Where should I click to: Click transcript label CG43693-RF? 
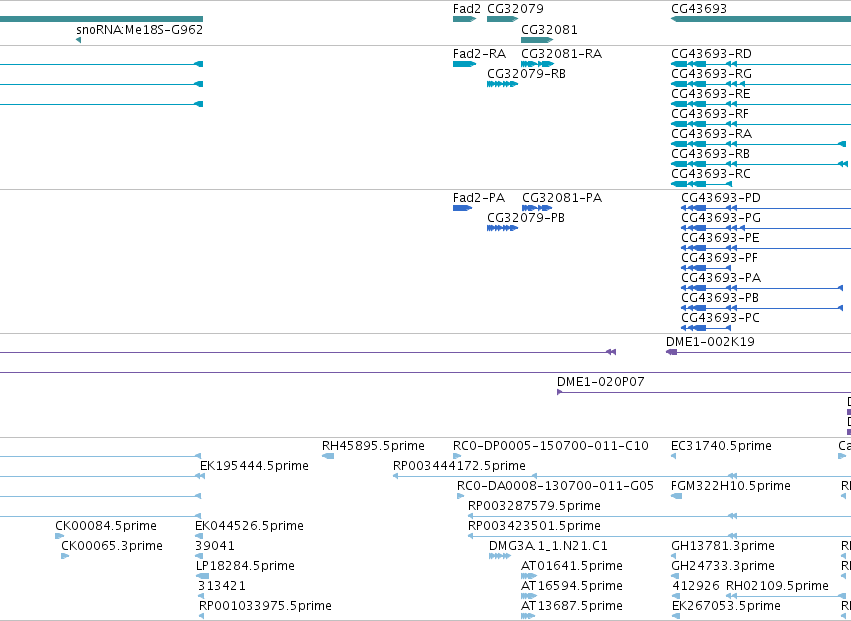pos(710,114)
